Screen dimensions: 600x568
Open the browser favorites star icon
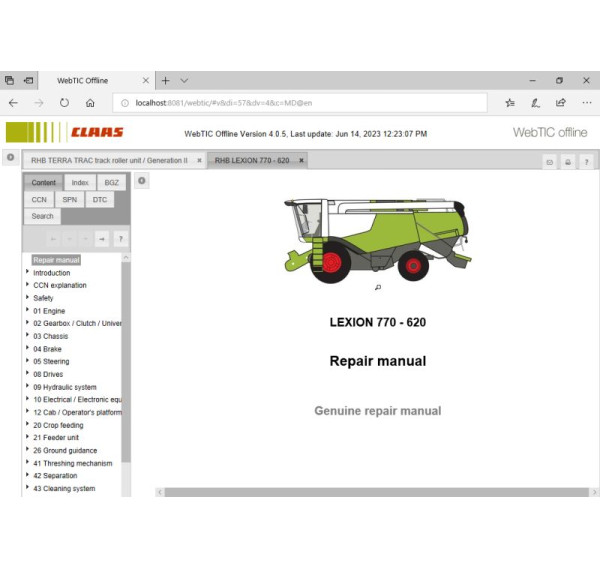pos(509,102)
